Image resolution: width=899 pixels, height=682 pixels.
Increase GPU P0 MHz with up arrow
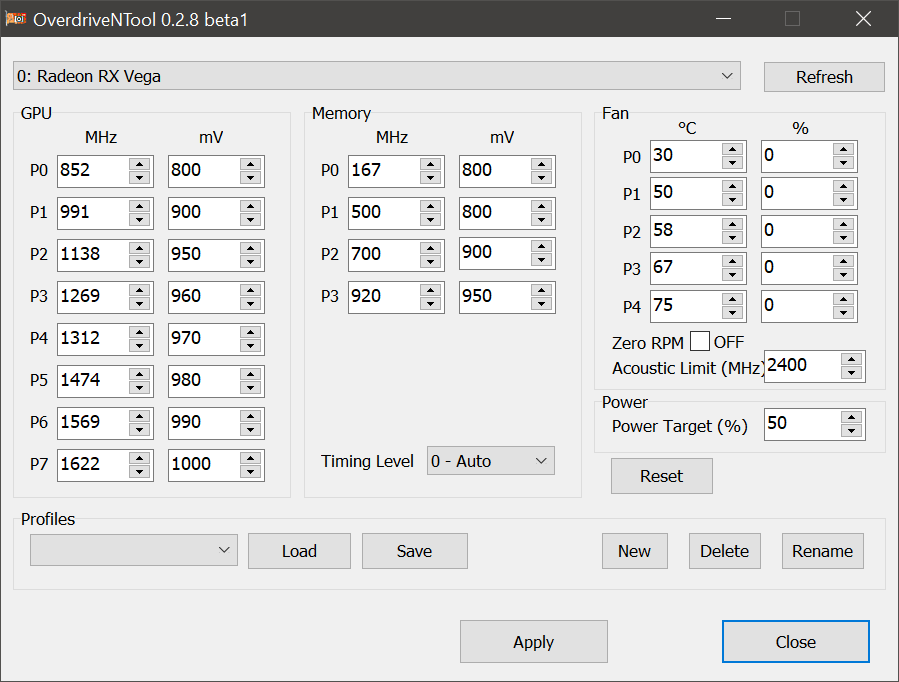[140, 164]
